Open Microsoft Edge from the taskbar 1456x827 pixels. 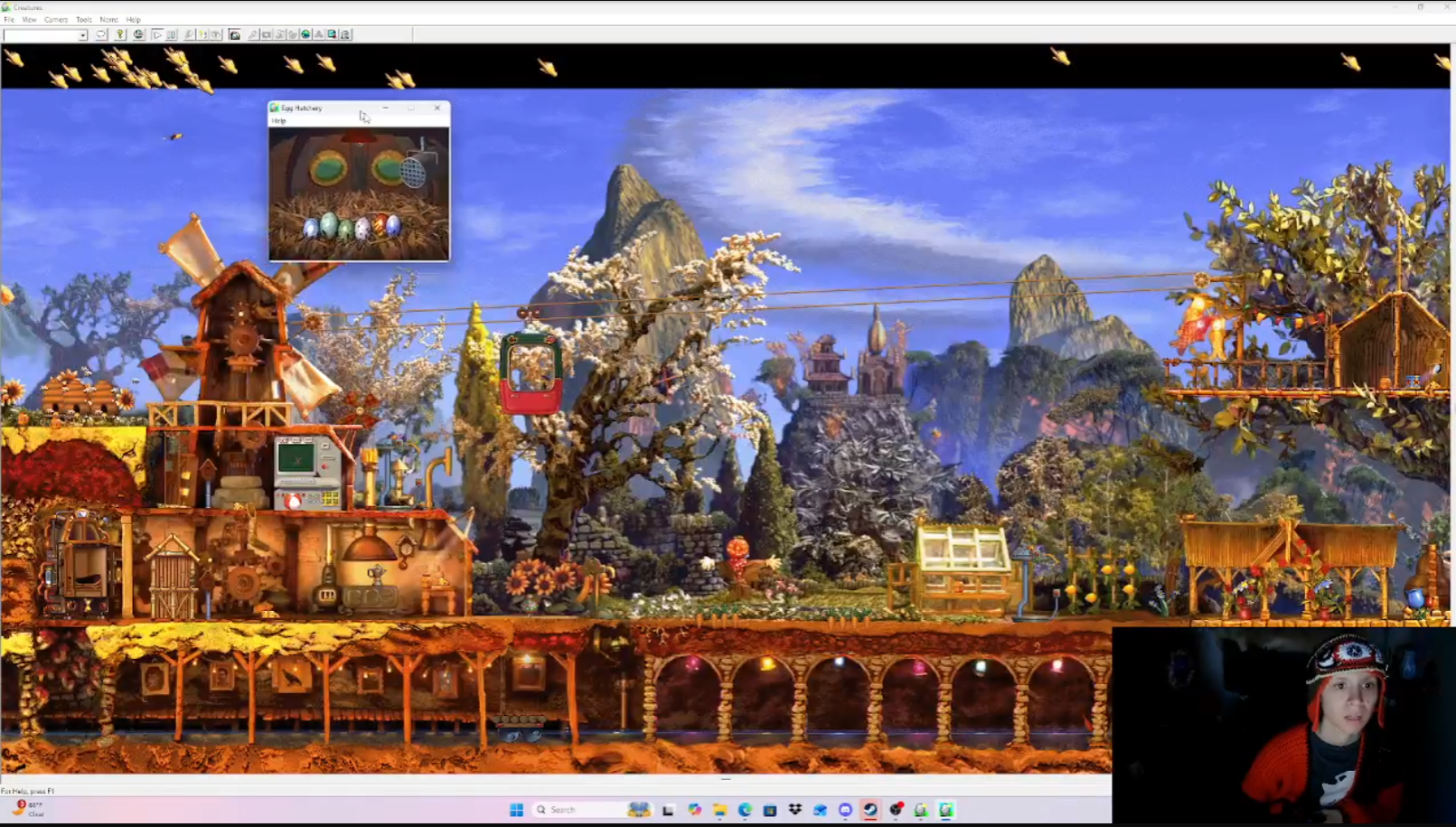point(745,810)
